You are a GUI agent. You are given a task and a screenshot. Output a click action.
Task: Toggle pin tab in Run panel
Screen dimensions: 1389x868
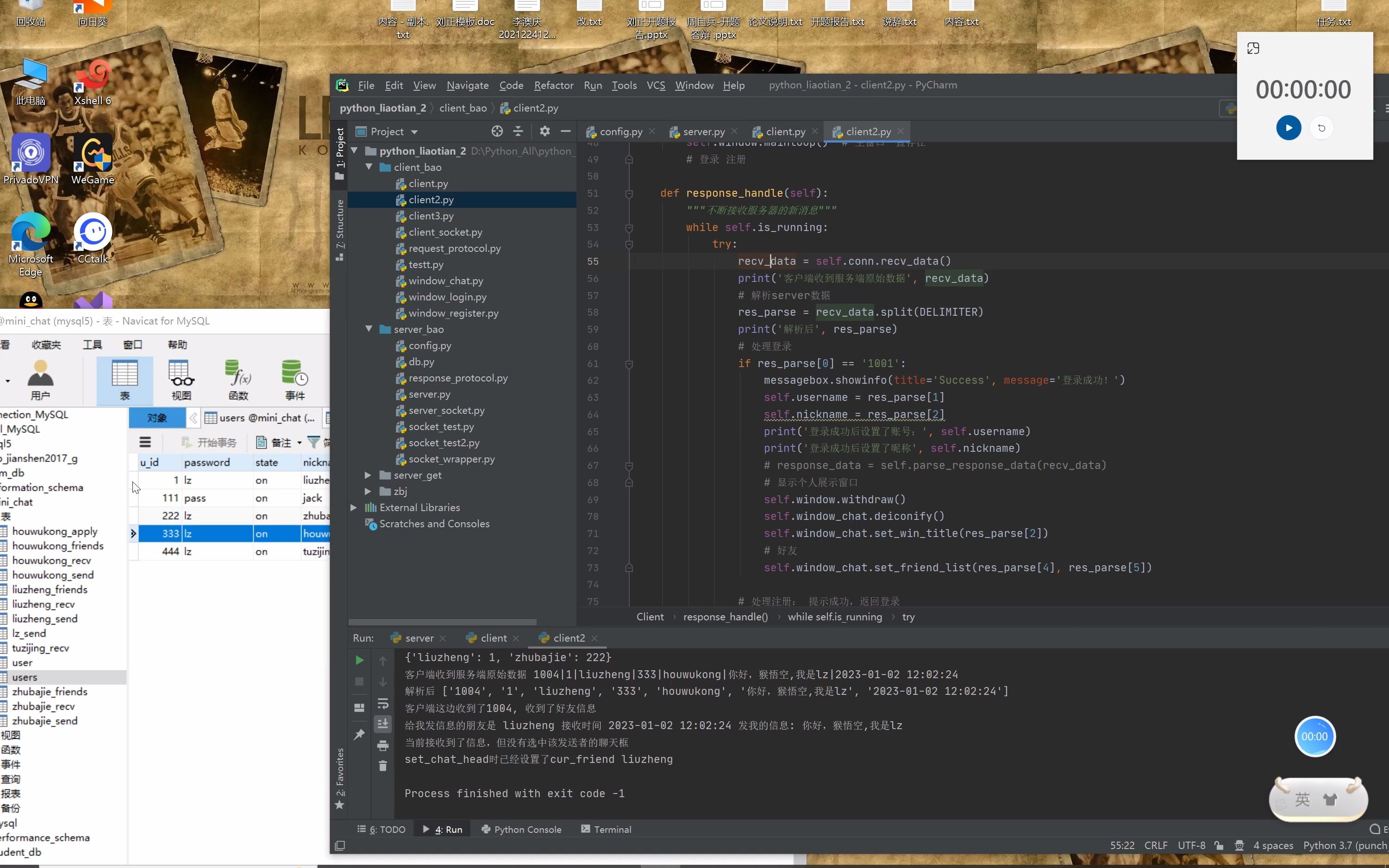pyautogui.click(x=359, y=734)
